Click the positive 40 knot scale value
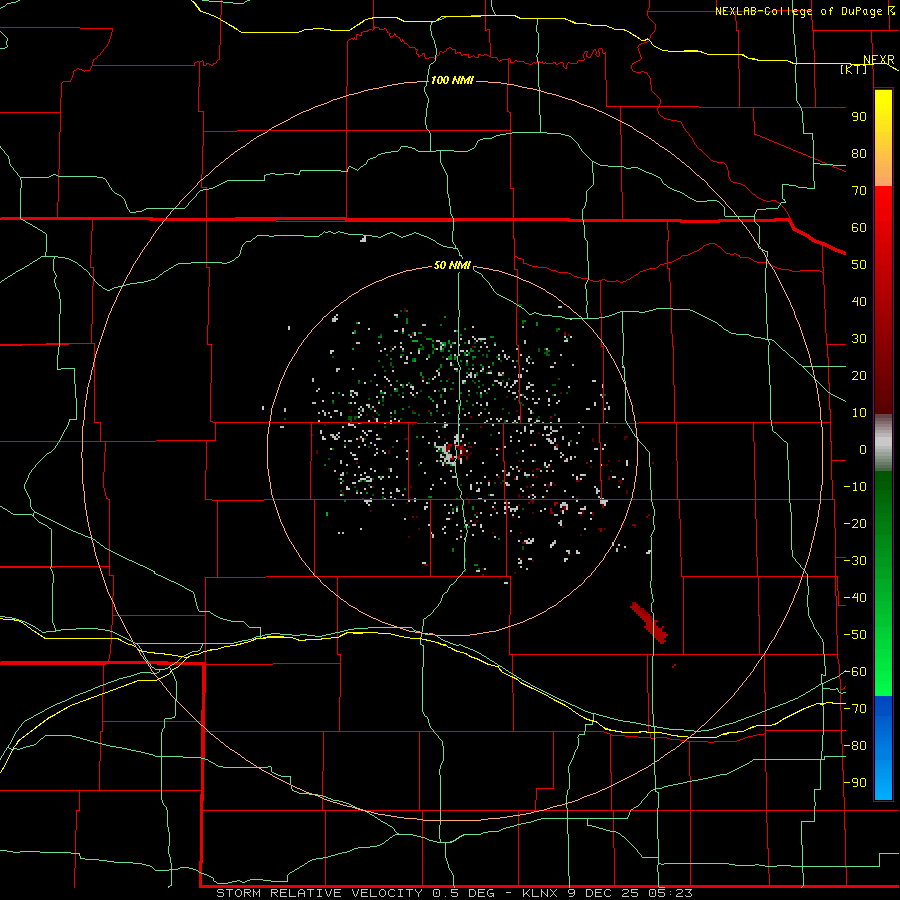Viewport: 900px width, 900px height. pos(859,302)
